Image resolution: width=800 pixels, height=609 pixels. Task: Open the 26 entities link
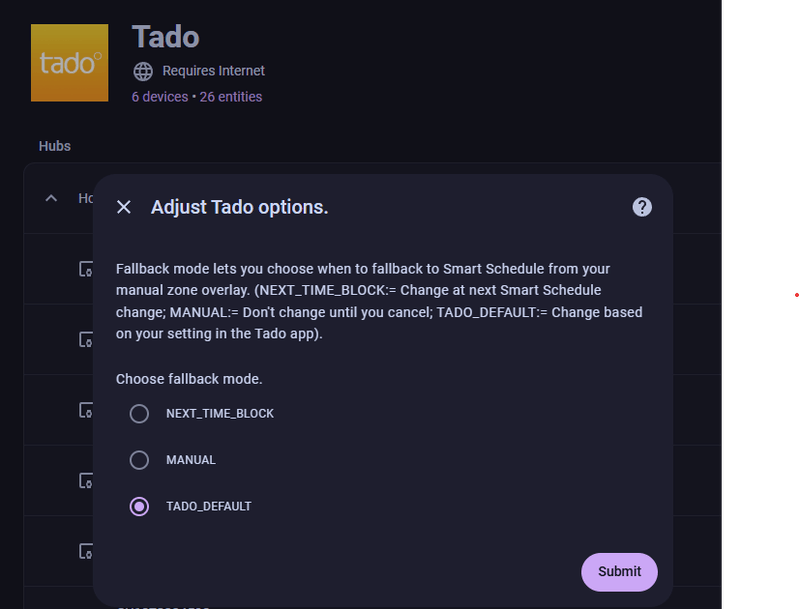[x=231, y=97]
